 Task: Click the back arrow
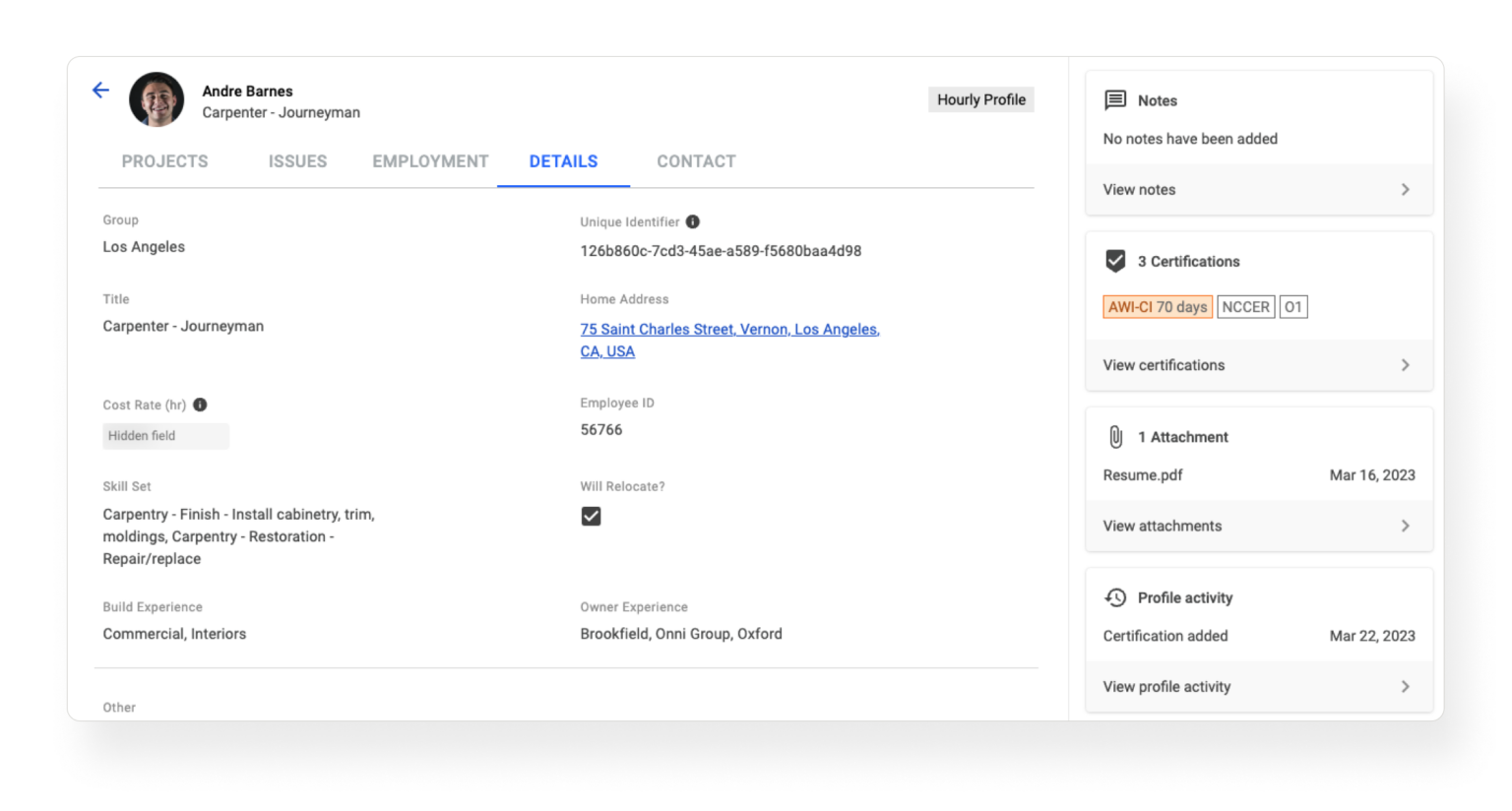pos(99,90)
